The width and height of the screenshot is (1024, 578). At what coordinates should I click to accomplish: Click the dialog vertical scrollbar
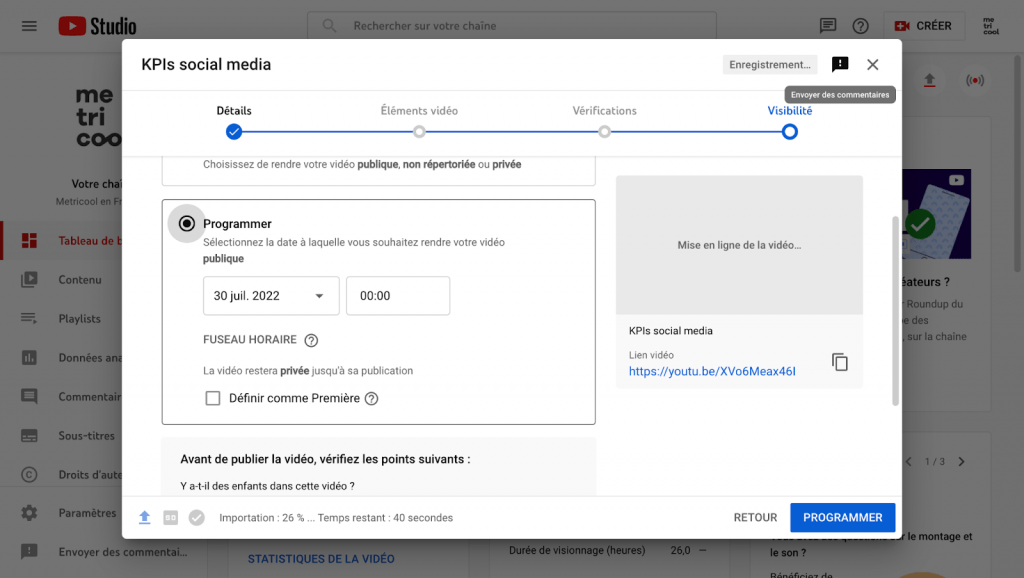[x=895, y=311]
